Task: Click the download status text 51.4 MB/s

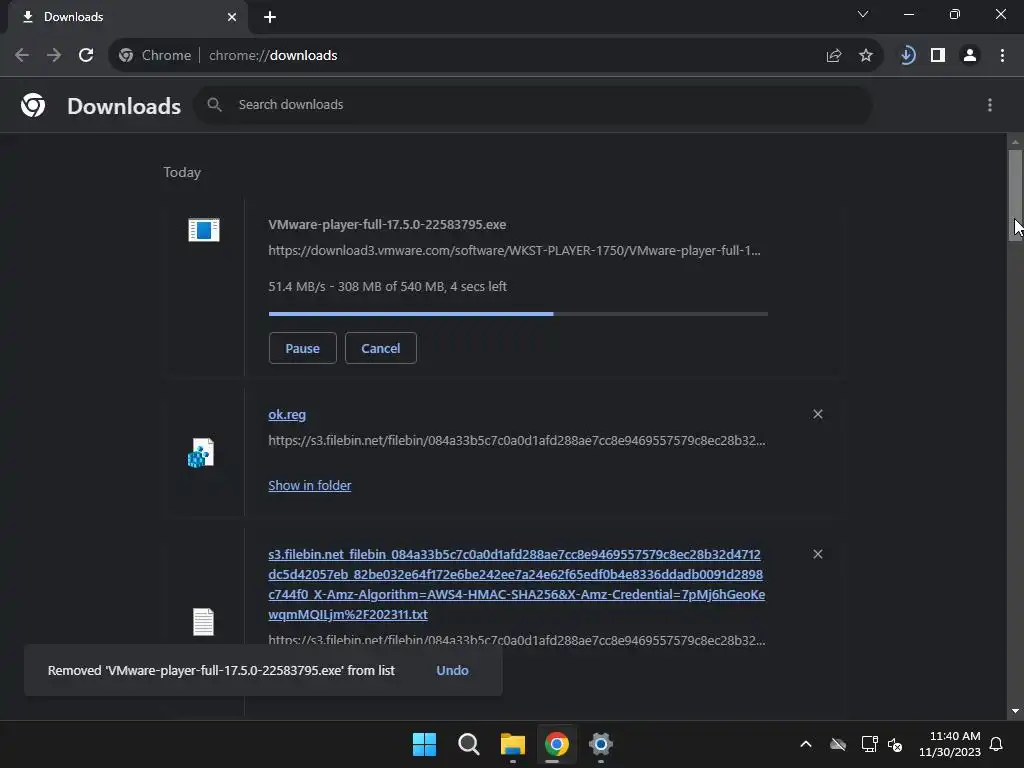Action: click(387, 286)
